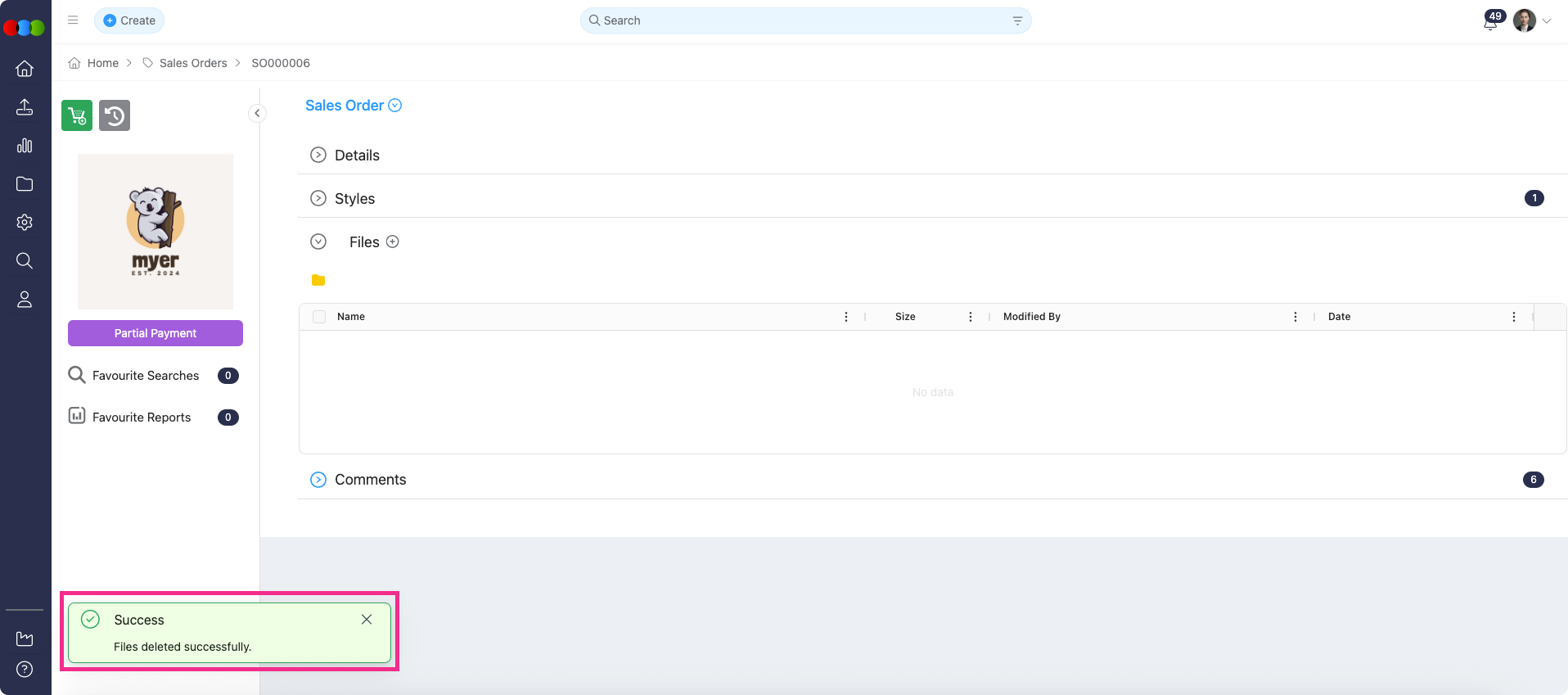The image size is (1568, 695).
Task: Open the Name column options menu
Action: point(846,317)
